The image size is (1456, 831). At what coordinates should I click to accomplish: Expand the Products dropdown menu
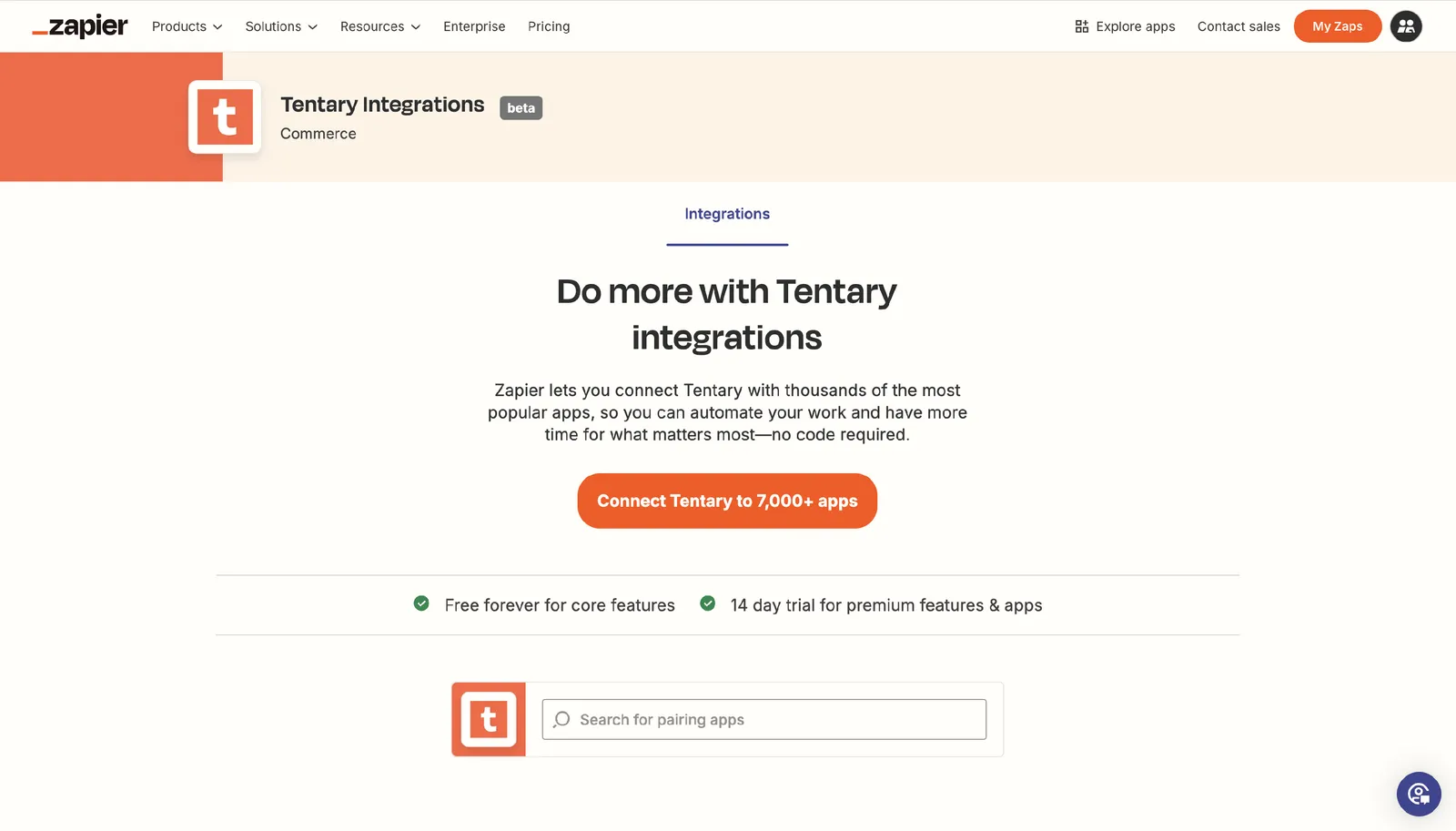(x=187, y=26)
